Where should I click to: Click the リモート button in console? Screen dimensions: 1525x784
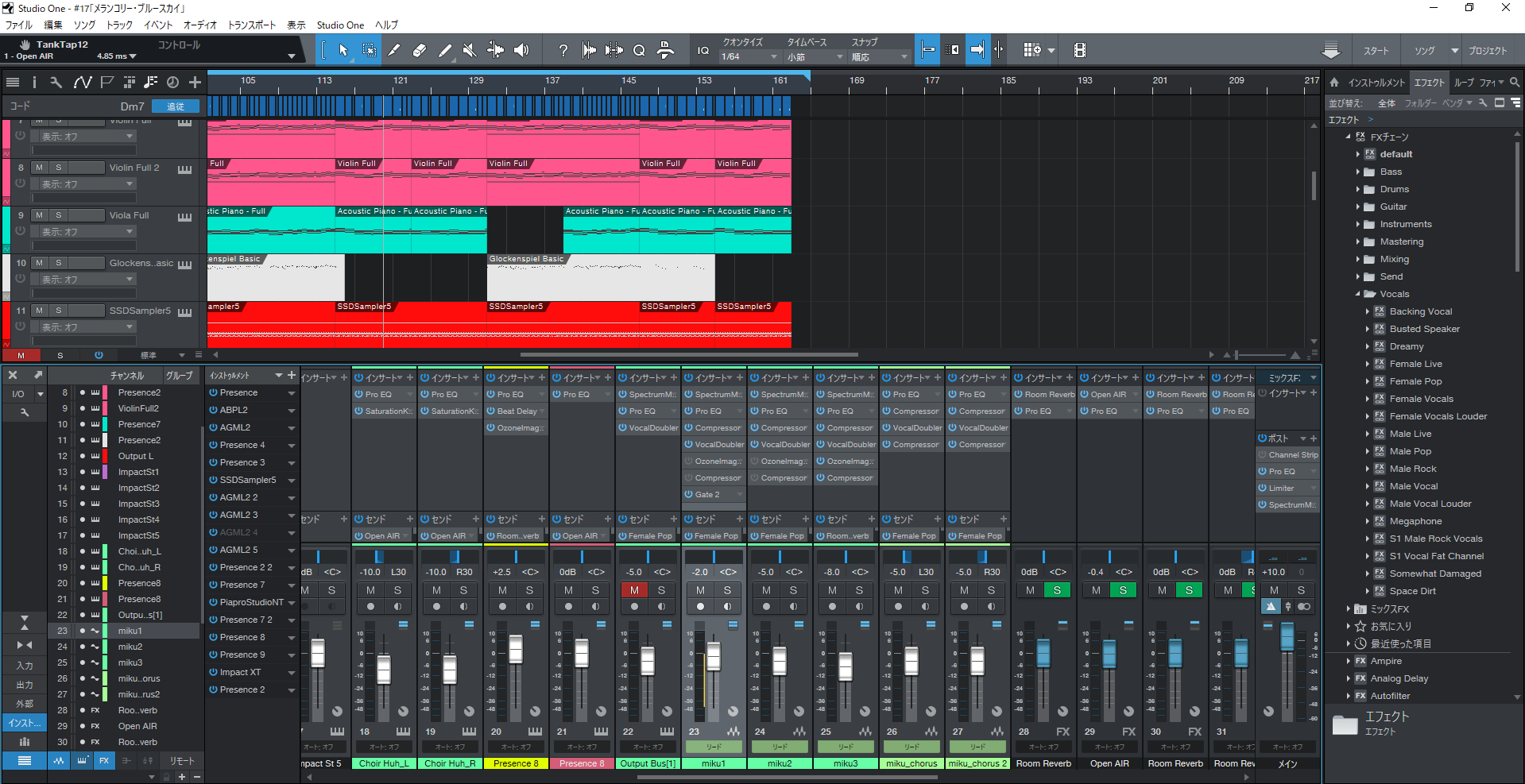tap(182, 760)
